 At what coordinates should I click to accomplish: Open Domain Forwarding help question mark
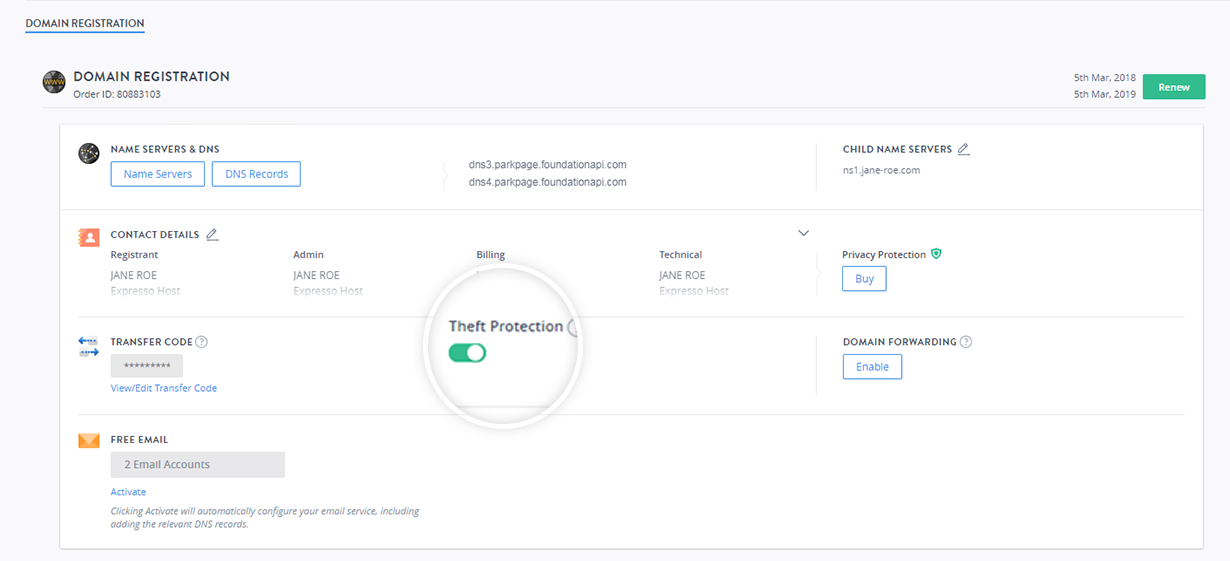pyautogui.click(x=966, y=342)
